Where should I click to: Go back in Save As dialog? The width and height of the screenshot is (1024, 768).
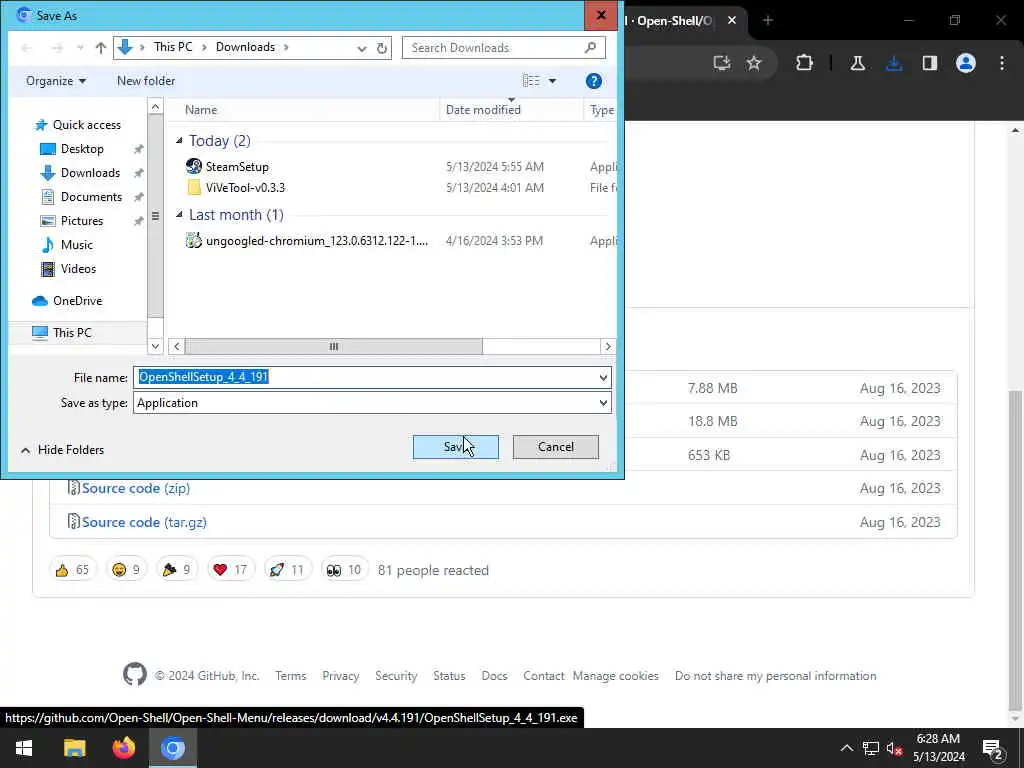pos(27,48)
